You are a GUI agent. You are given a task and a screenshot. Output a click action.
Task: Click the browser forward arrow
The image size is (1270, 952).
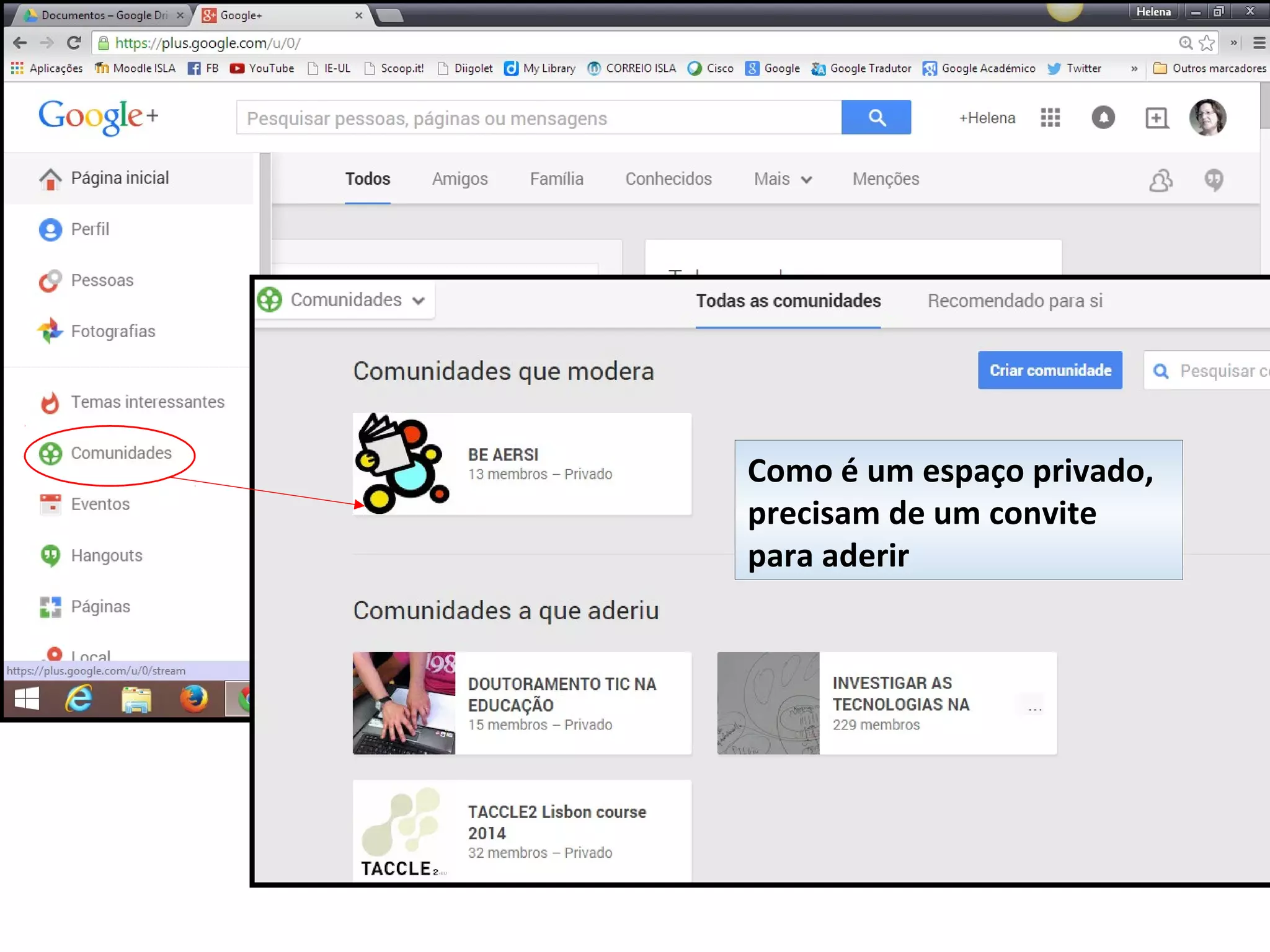[47, 43]
